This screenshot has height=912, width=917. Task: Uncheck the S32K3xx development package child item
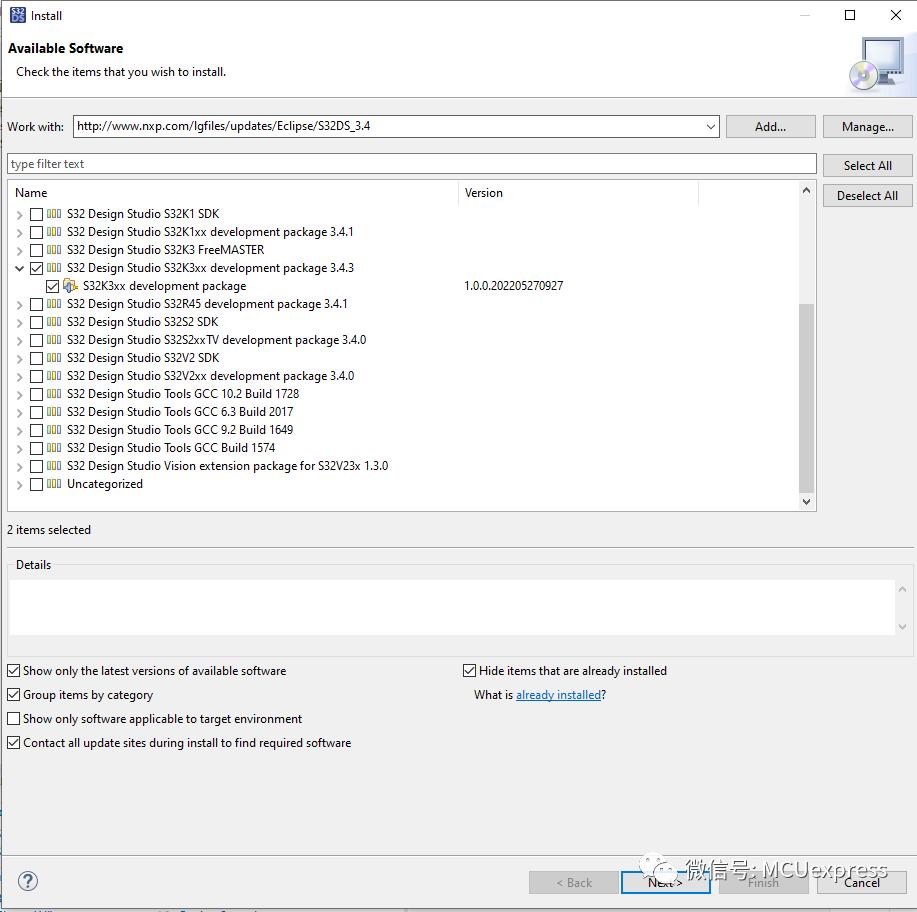52,286
